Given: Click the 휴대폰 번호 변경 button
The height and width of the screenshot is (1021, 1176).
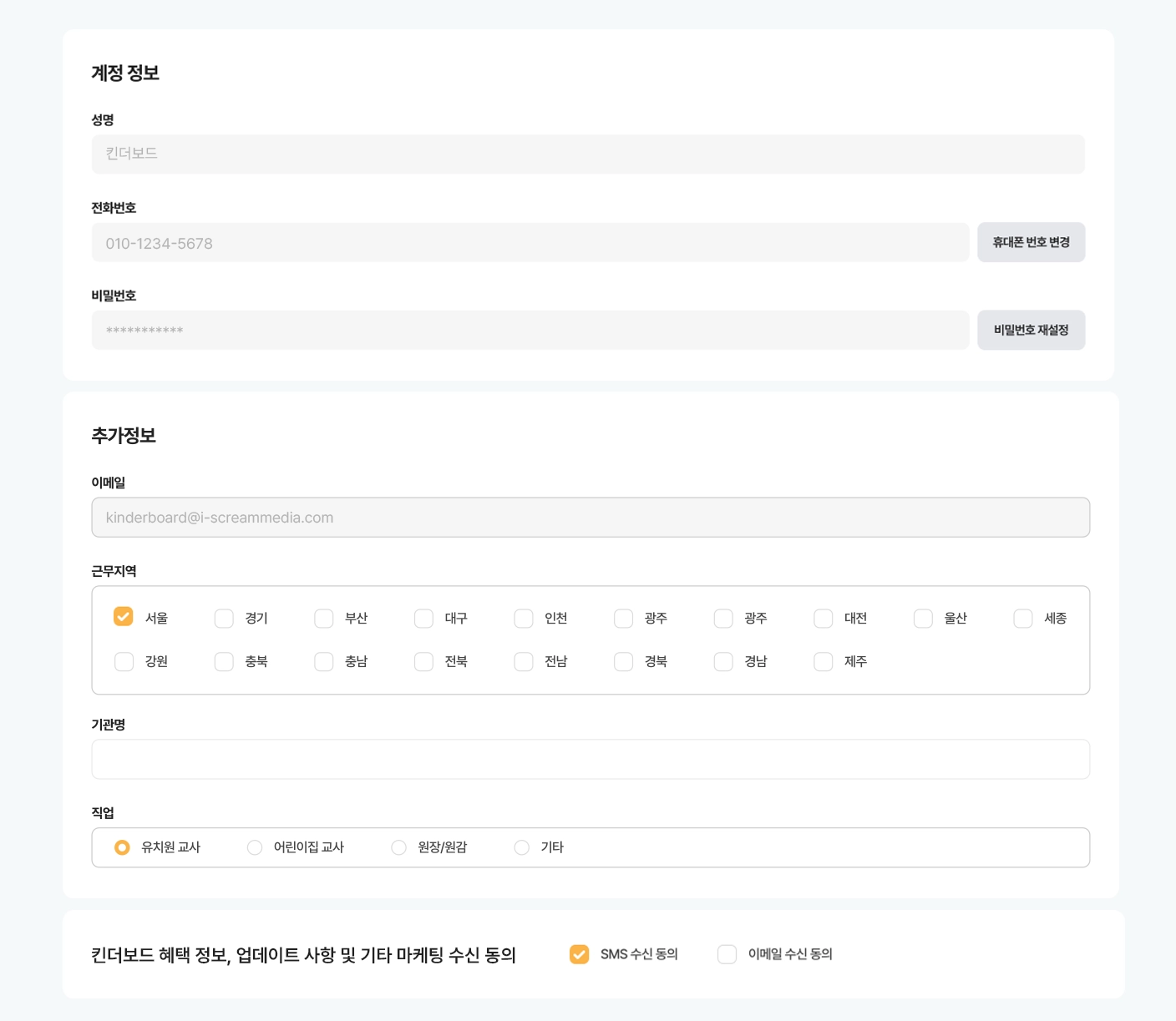Looking at the screenshot, I should 1031,242.
